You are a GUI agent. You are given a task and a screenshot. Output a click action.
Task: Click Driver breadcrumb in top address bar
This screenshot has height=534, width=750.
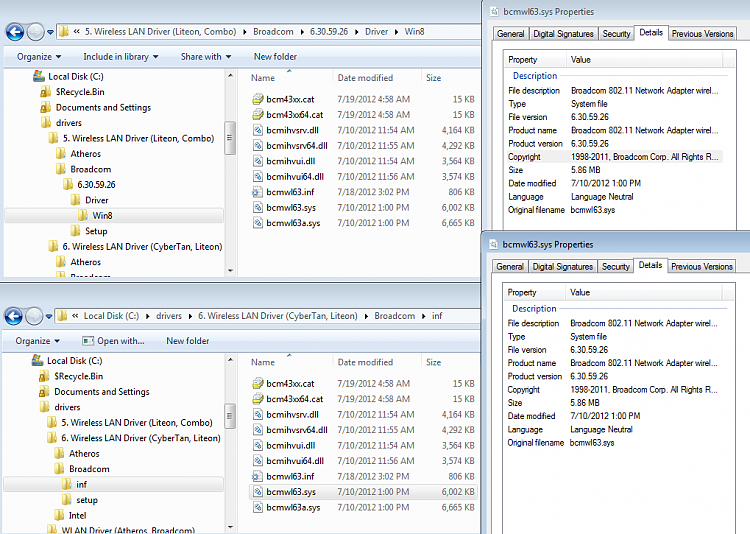[376, 32]
